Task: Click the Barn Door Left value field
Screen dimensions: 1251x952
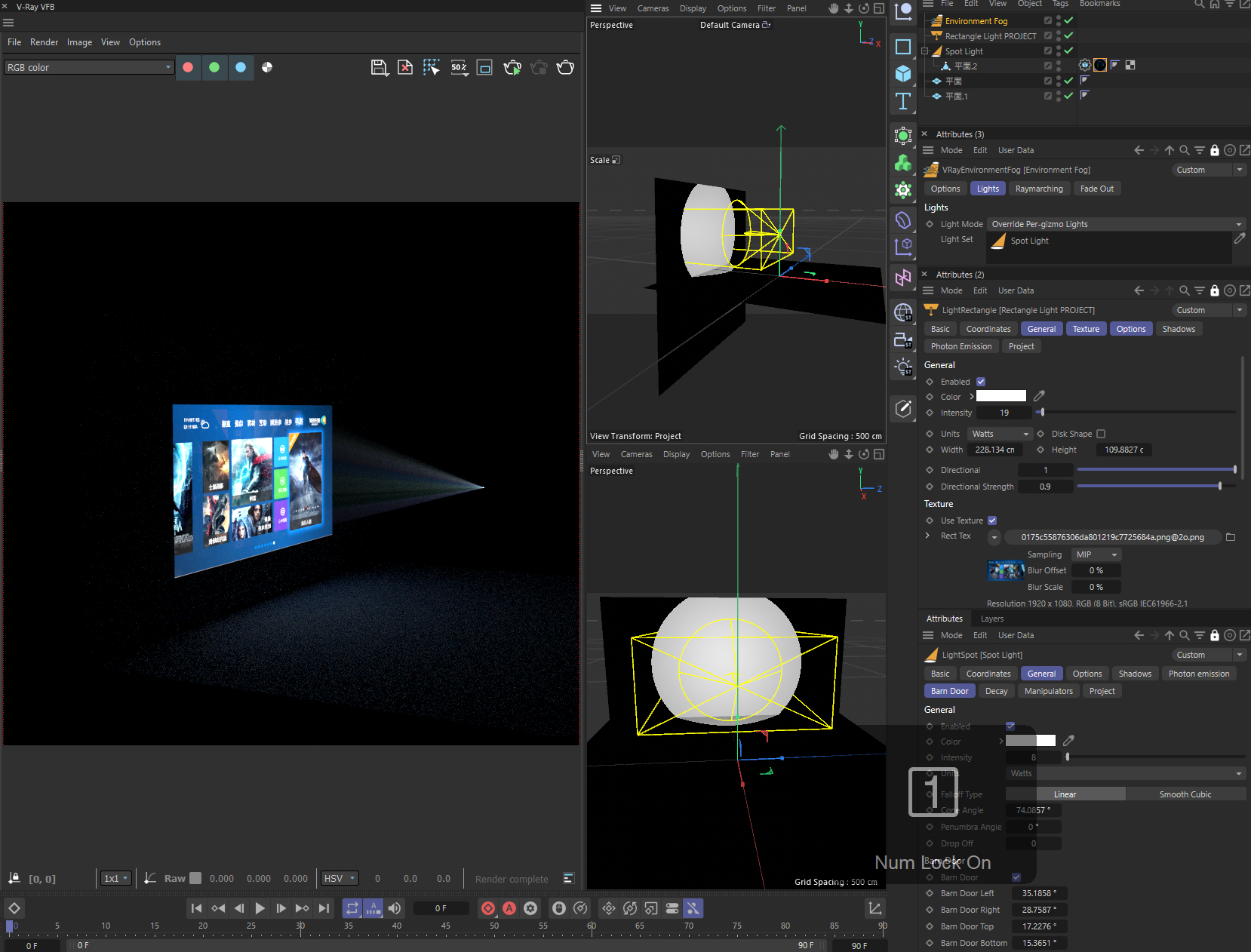Action: (x=1038, y=893)
